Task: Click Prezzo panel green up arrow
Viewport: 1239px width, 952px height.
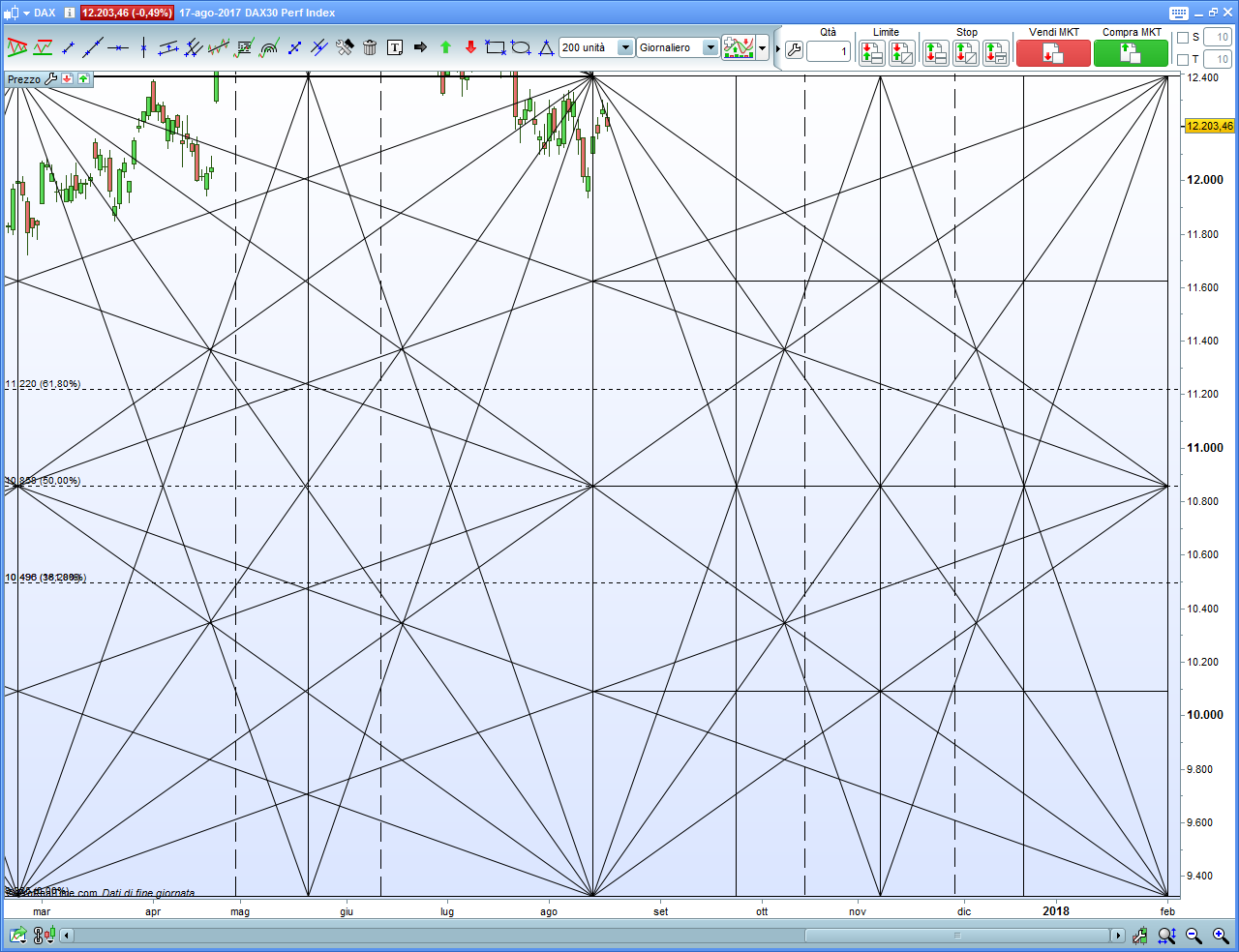Action: (x=83, y=79)
